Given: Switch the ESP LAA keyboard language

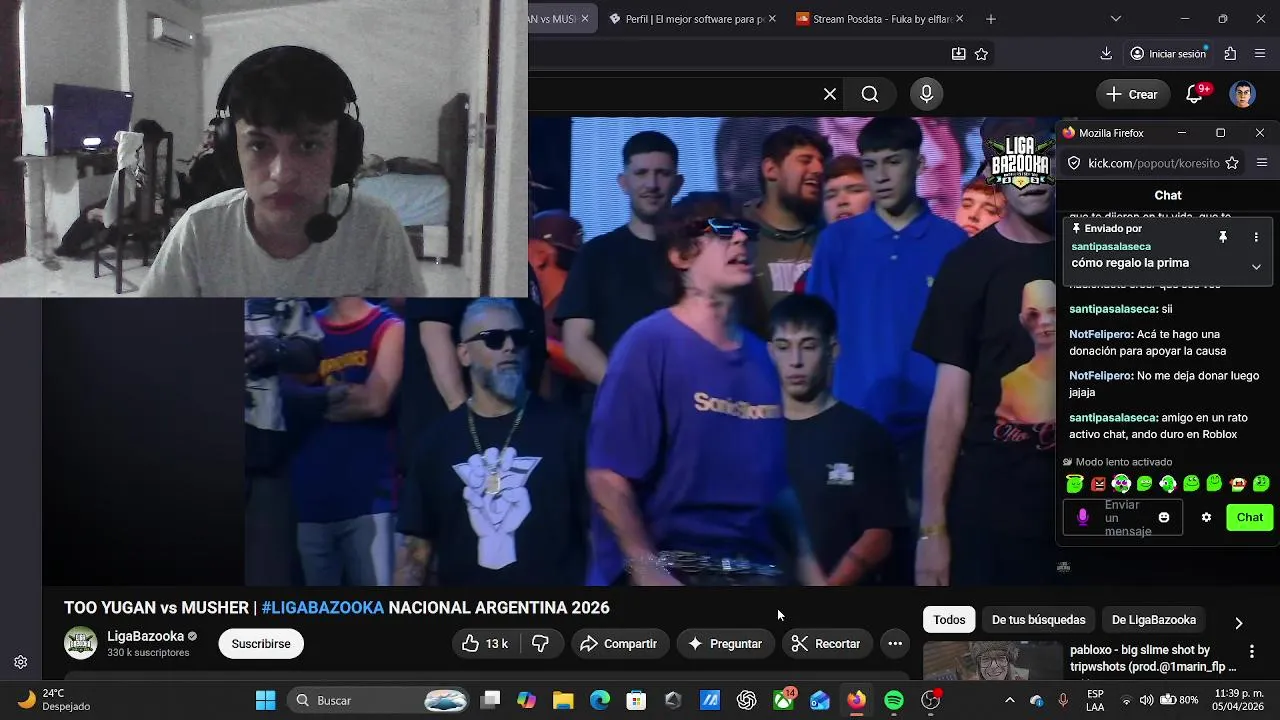Looking at the screenshot, I should (x=1095, y=700).
